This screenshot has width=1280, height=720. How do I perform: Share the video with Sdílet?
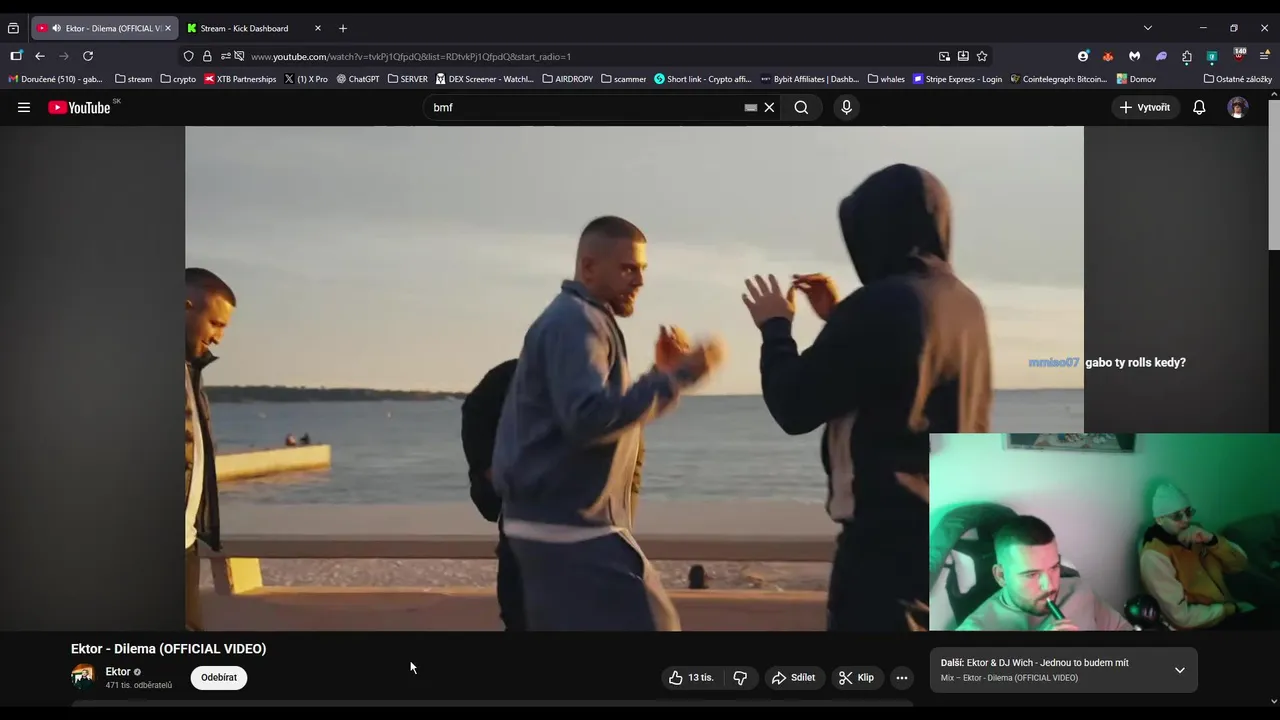pyautogui.click(x=794, y=678)
